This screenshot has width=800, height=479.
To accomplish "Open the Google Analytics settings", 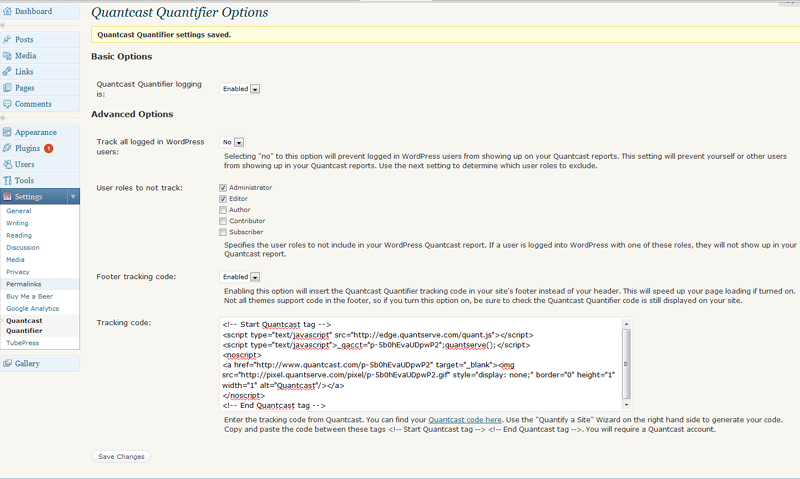I will (33, 309).
